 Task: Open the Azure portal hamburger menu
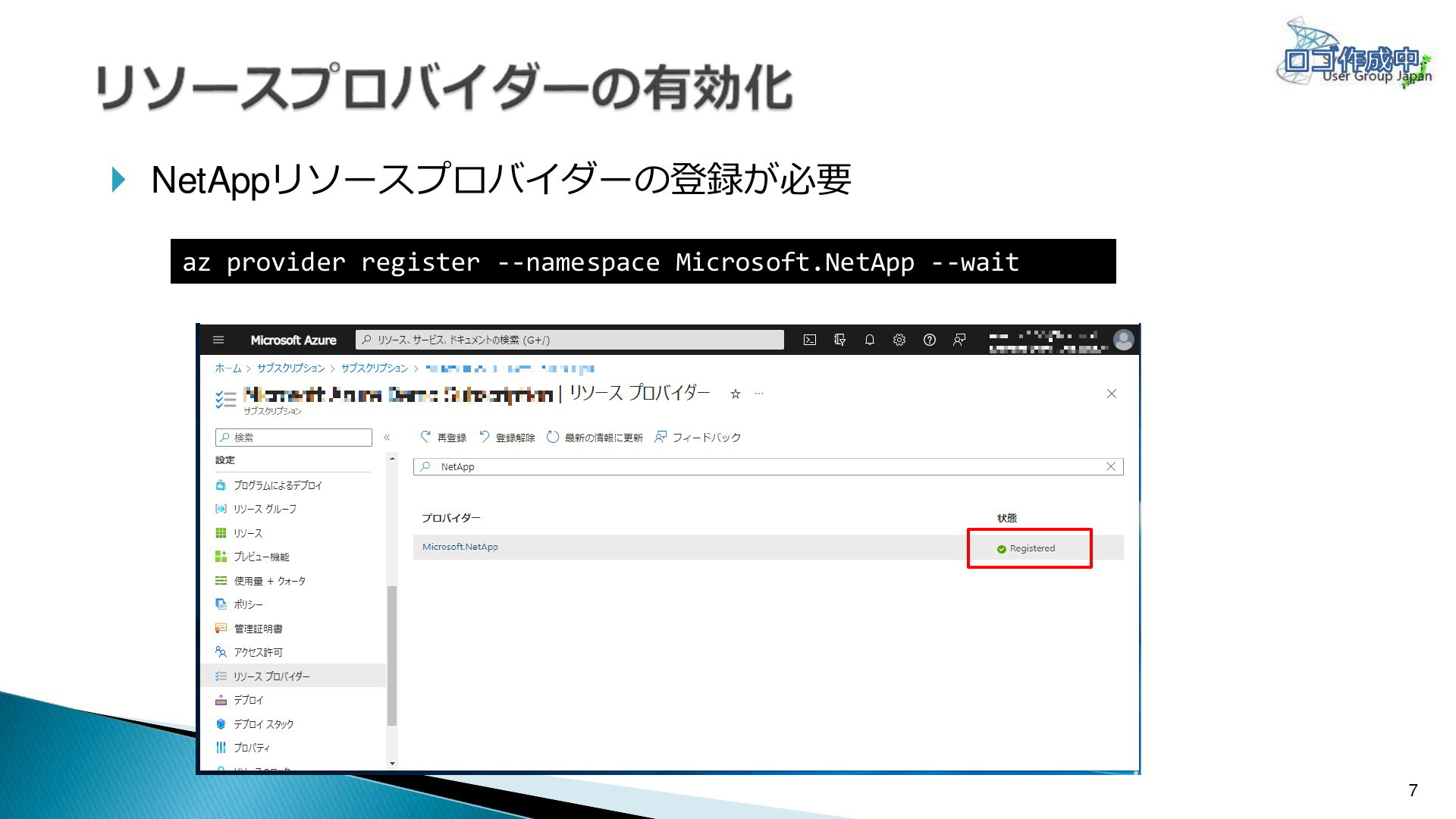[218, 340]
